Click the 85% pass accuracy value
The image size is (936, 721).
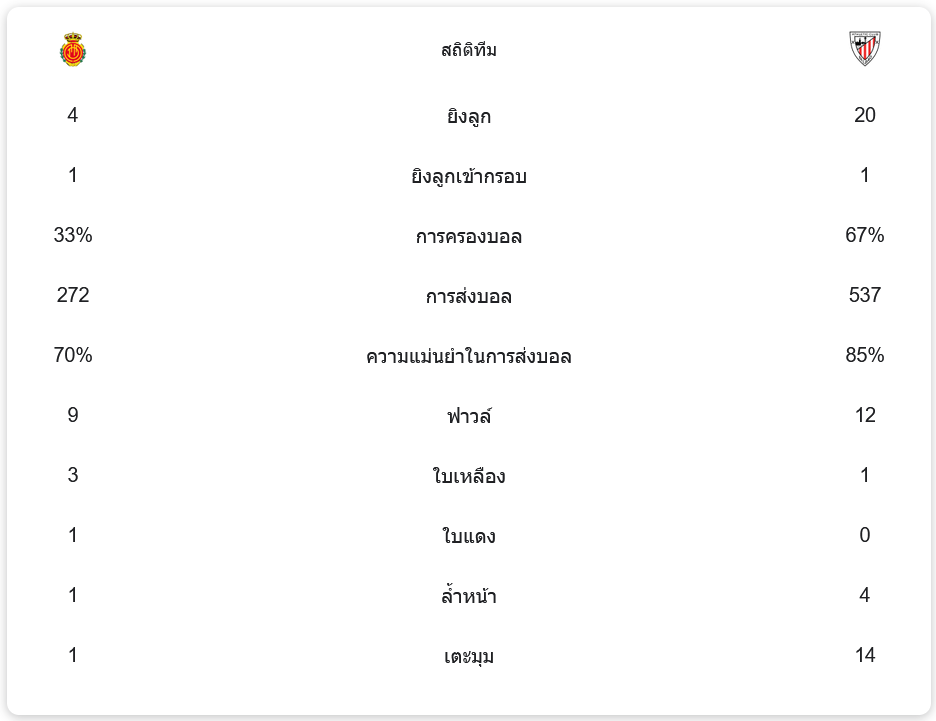coord(864,355)
